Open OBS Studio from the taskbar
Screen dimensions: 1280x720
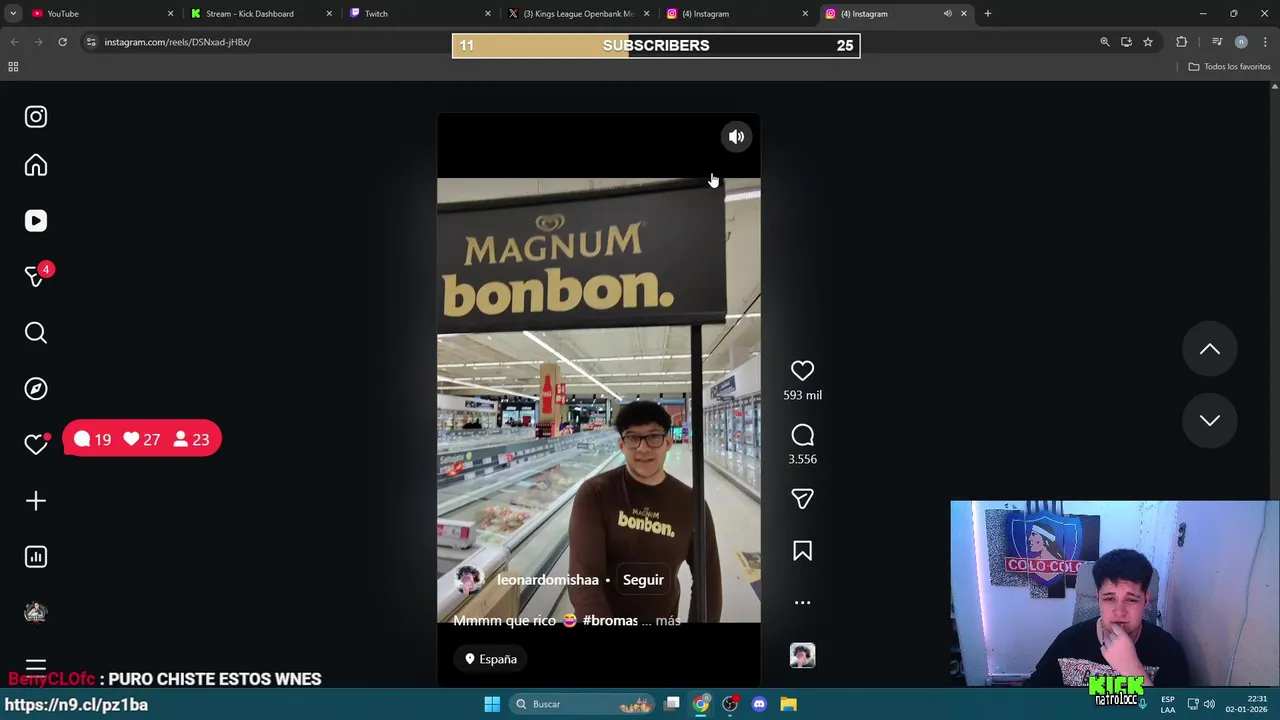pos(730,704)
